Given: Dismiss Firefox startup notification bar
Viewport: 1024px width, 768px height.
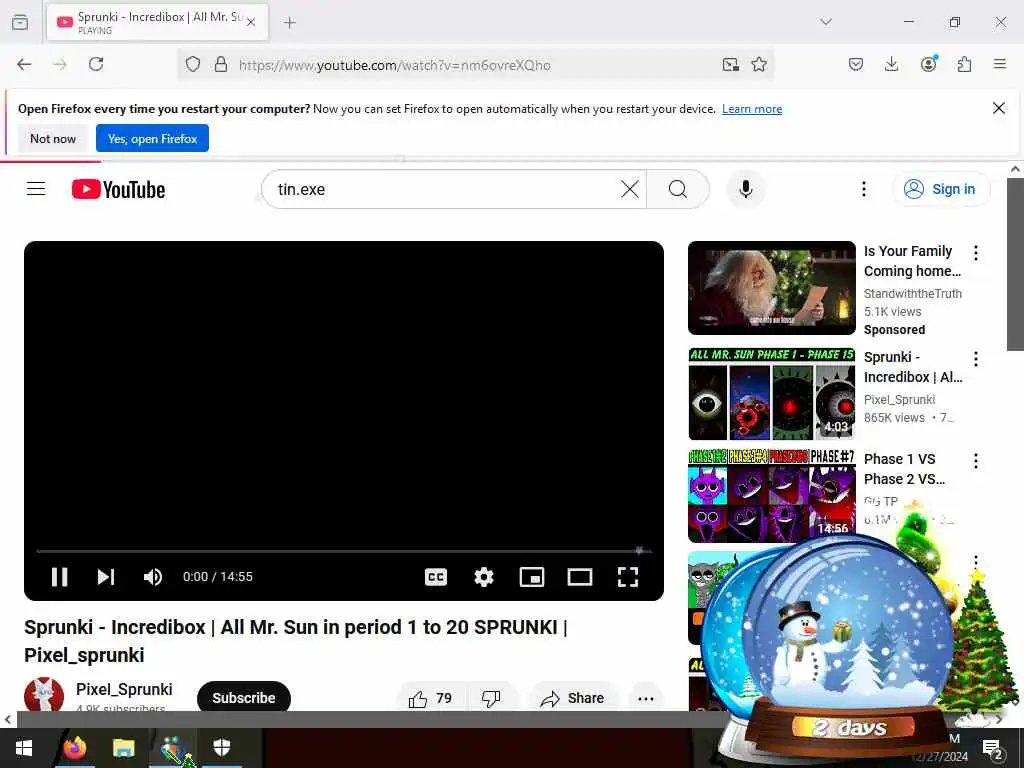Looking at the screenshot, I should click(999, 108).
